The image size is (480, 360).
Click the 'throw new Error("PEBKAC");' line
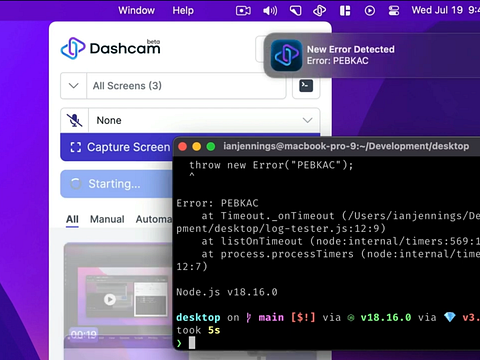click(x=271, y=165)
